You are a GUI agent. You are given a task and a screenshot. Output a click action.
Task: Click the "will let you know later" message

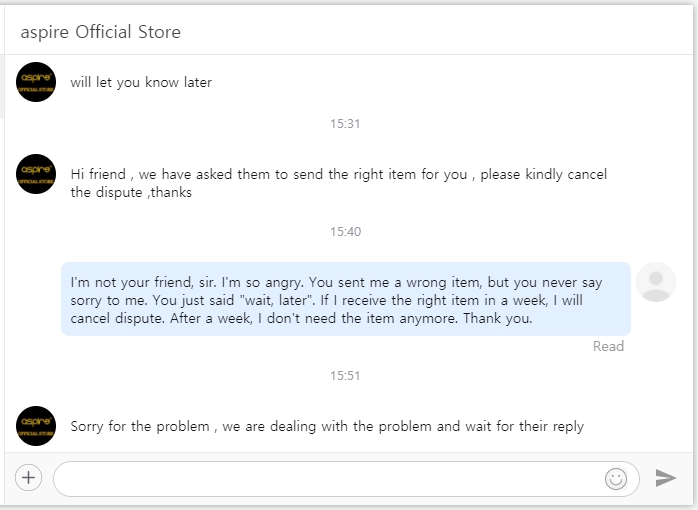pyautogui.click(x=141, y=82)
